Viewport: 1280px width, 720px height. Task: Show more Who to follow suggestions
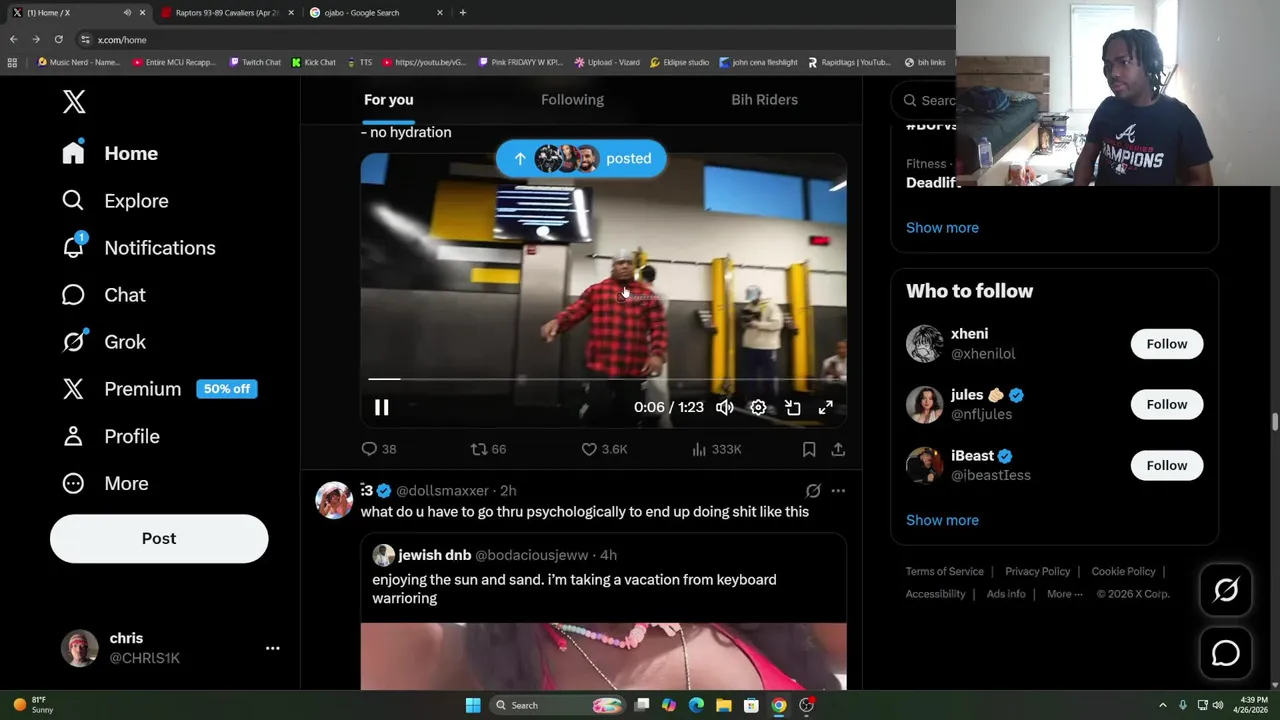tap(942, 520)
